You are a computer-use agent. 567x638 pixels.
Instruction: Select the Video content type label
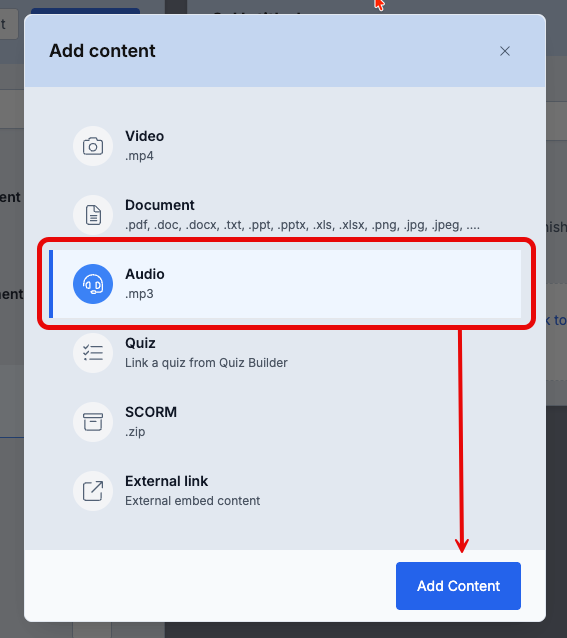(144, 136)
